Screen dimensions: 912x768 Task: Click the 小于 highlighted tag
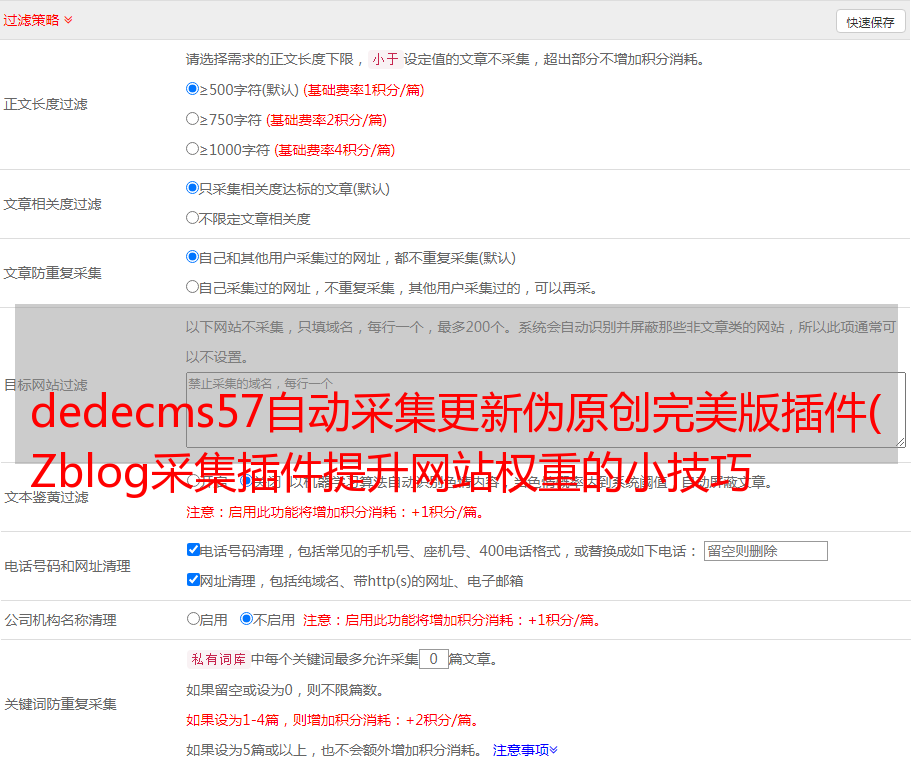(x=385, y=59)
